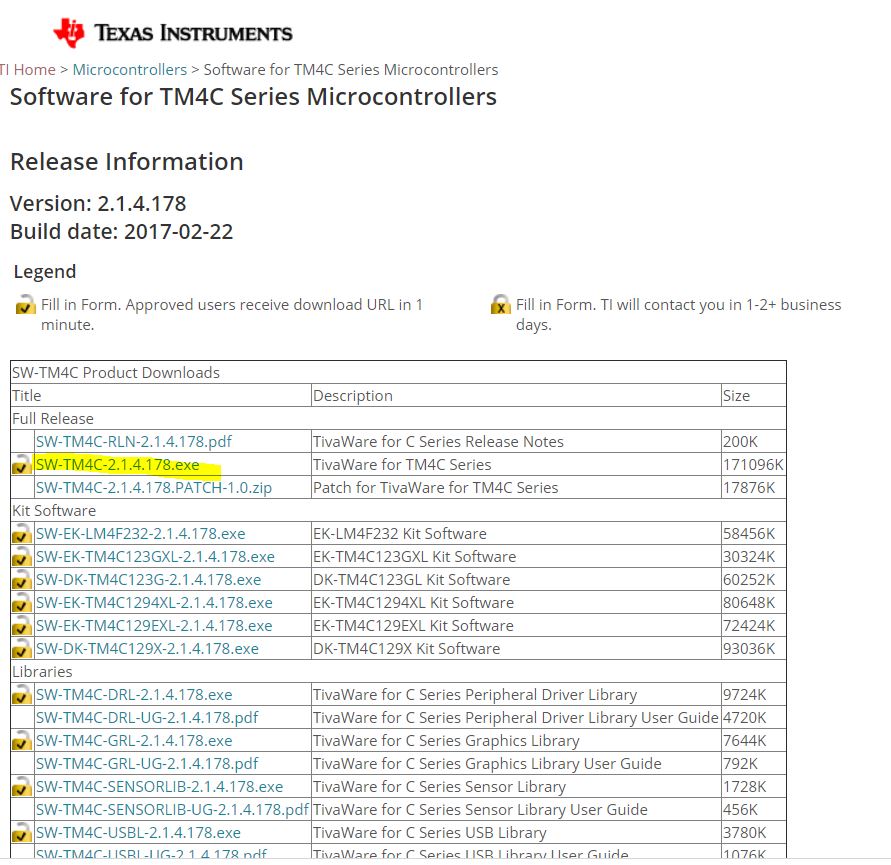Screen dimensions: 891x865
Task: Click lock icon beside SW-TM4C-SENSORLIB-2.1.4.178.exe
Action: pos(22,787)
